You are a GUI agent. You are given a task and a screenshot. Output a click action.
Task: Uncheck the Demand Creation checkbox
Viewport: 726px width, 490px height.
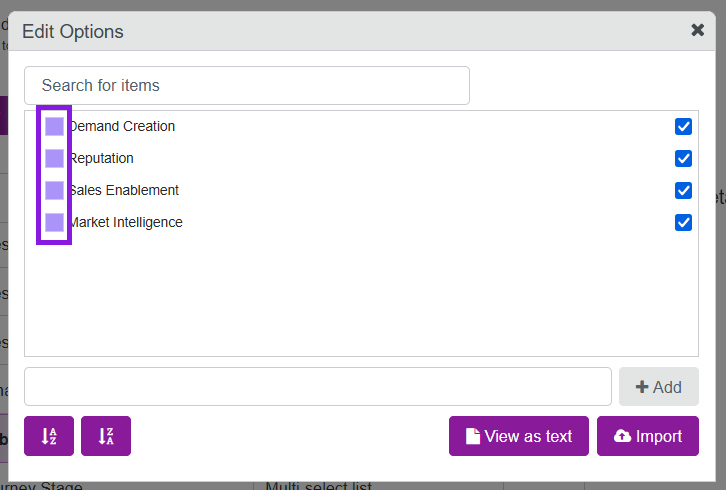[x=684, y=126]
